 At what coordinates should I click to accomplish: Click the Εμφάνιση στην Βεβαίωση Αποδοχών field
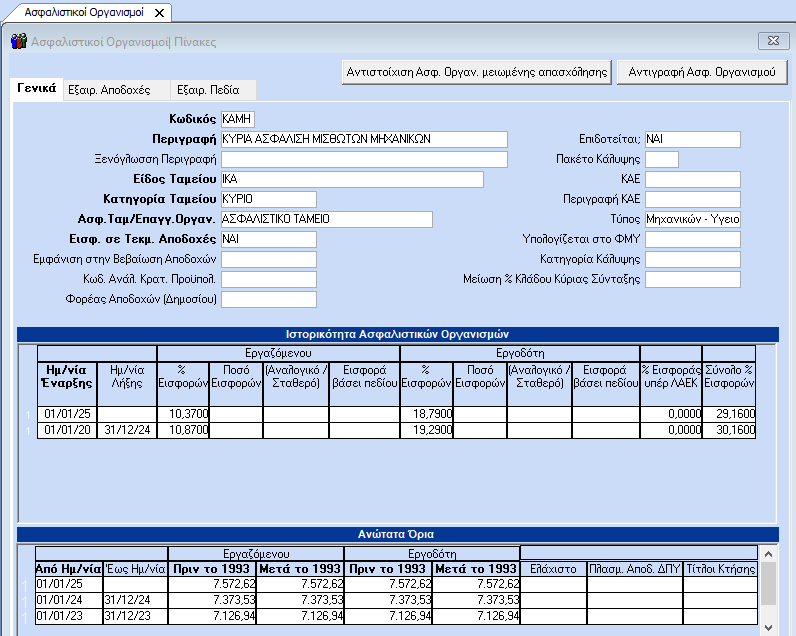point(269,259)
